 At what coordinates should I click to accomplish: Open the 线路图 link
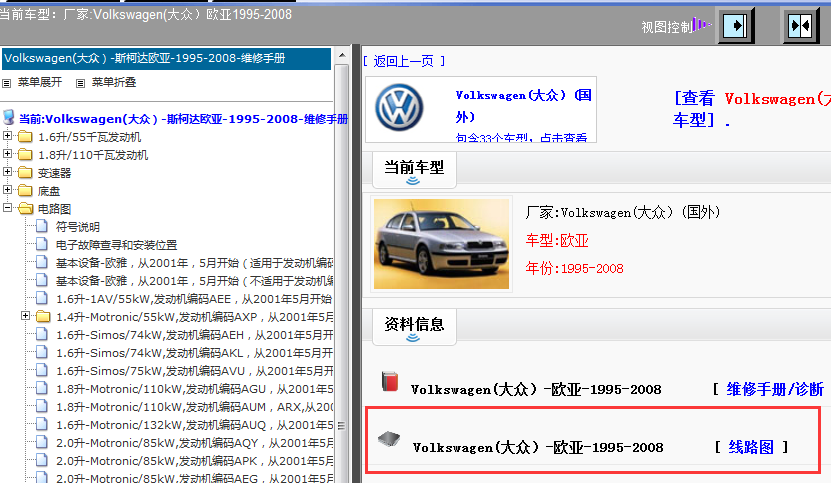coord(751,447)
